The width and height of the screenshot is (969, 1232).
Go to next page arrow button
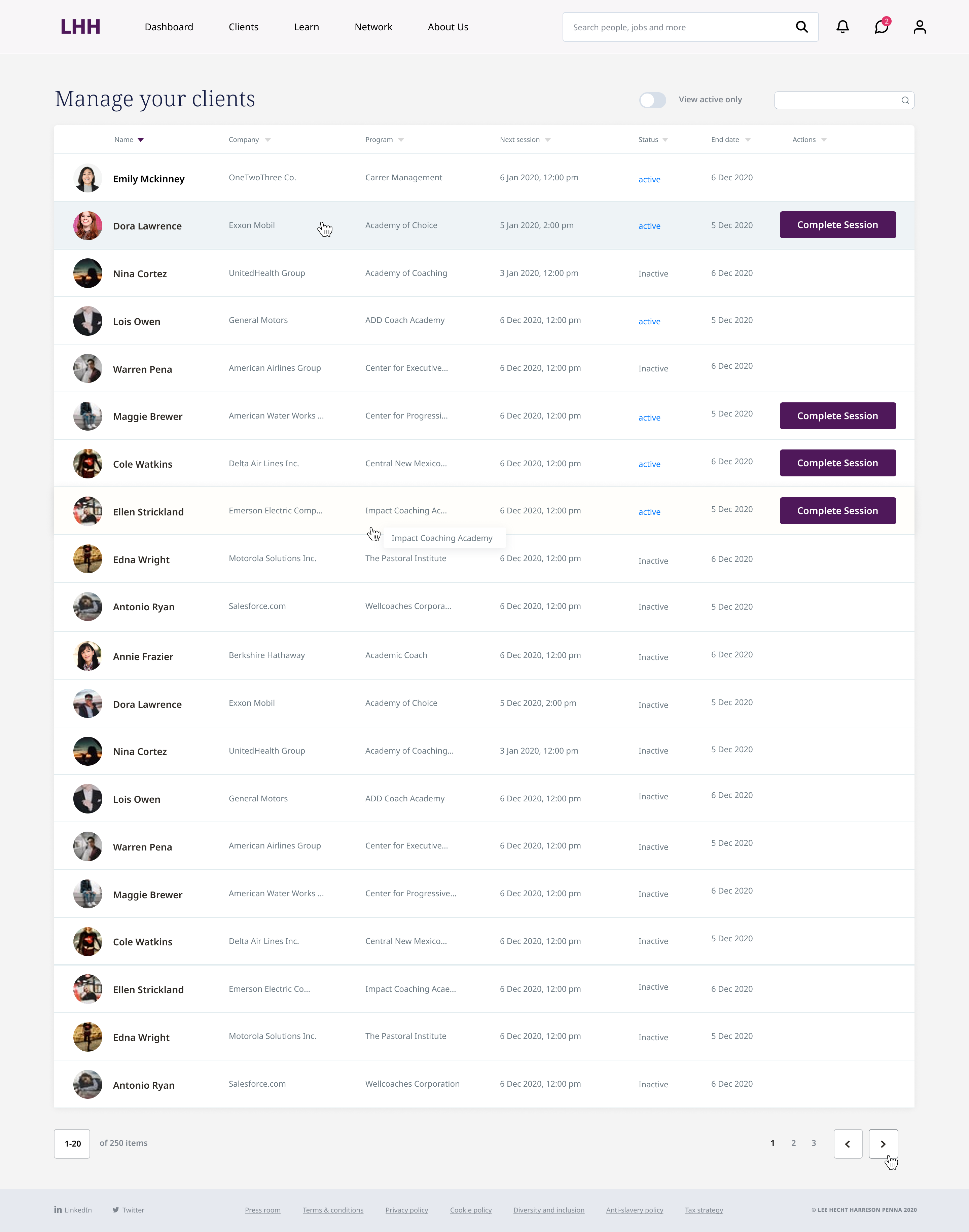[x=883, y=1144]
